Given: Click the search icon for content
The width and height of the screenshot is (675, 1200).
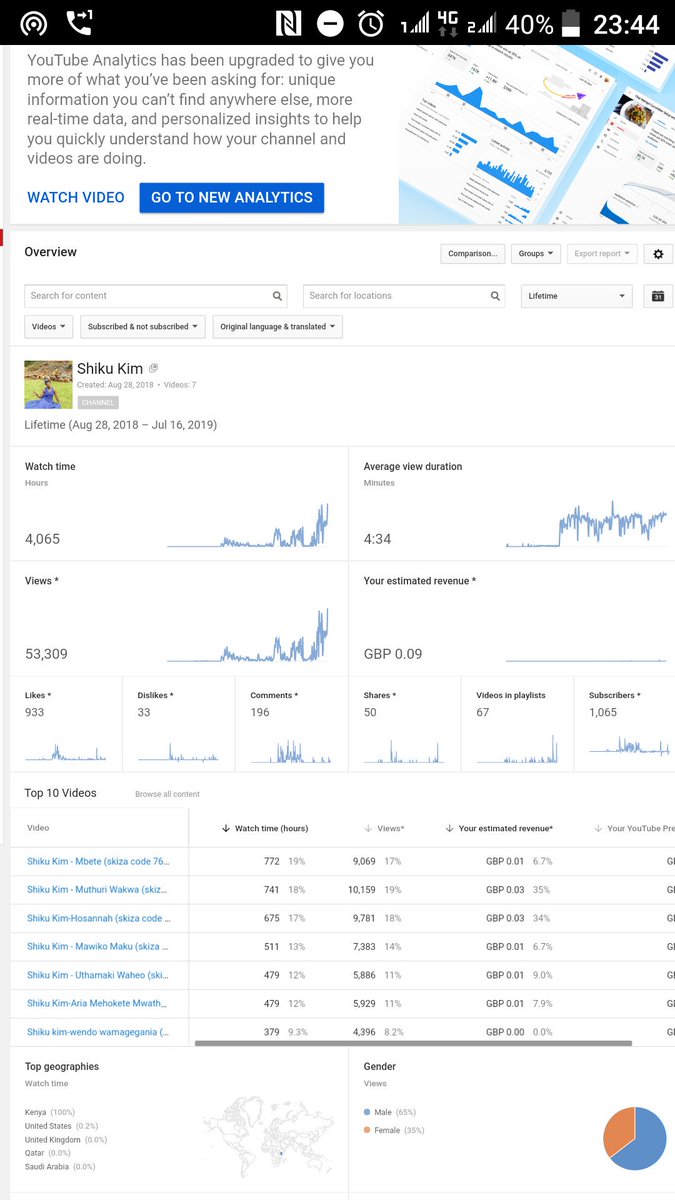Looking at the screenshot, I should [x=277, y=296].
